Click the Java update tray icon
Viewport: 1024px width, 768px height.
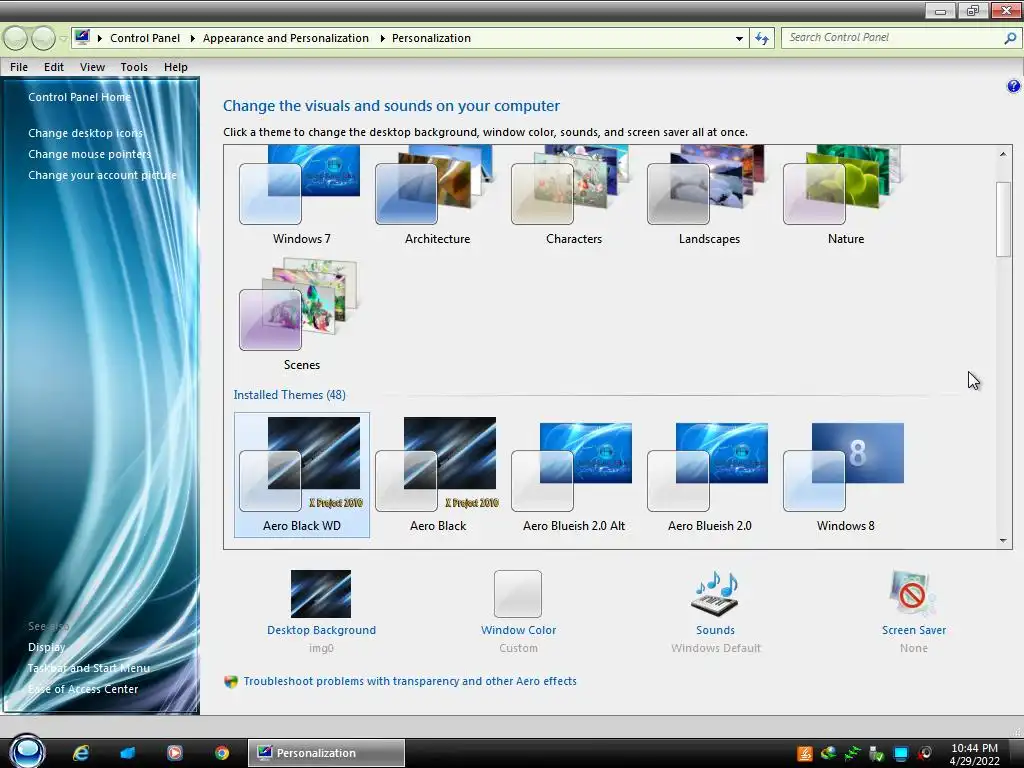tap(805, 754)
